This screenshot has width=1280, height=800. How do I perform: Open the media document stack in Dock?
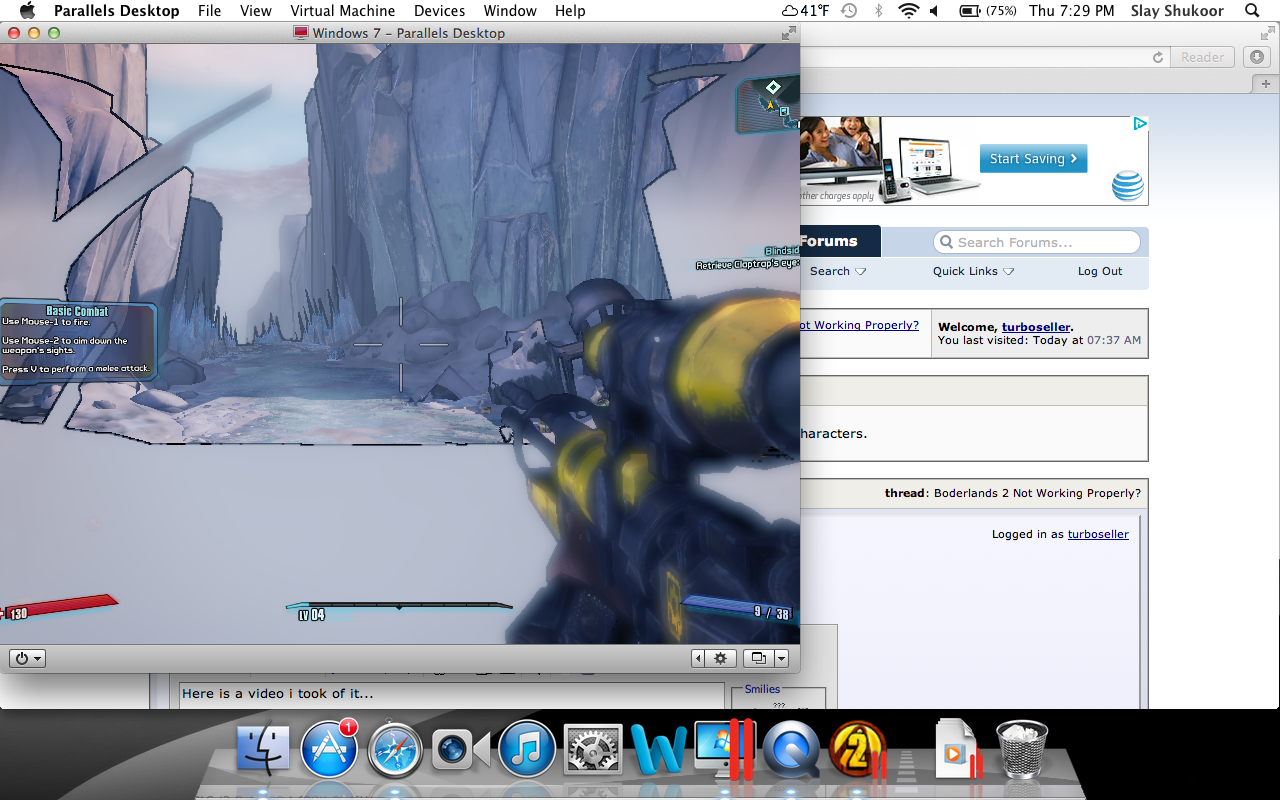point(957,749)
